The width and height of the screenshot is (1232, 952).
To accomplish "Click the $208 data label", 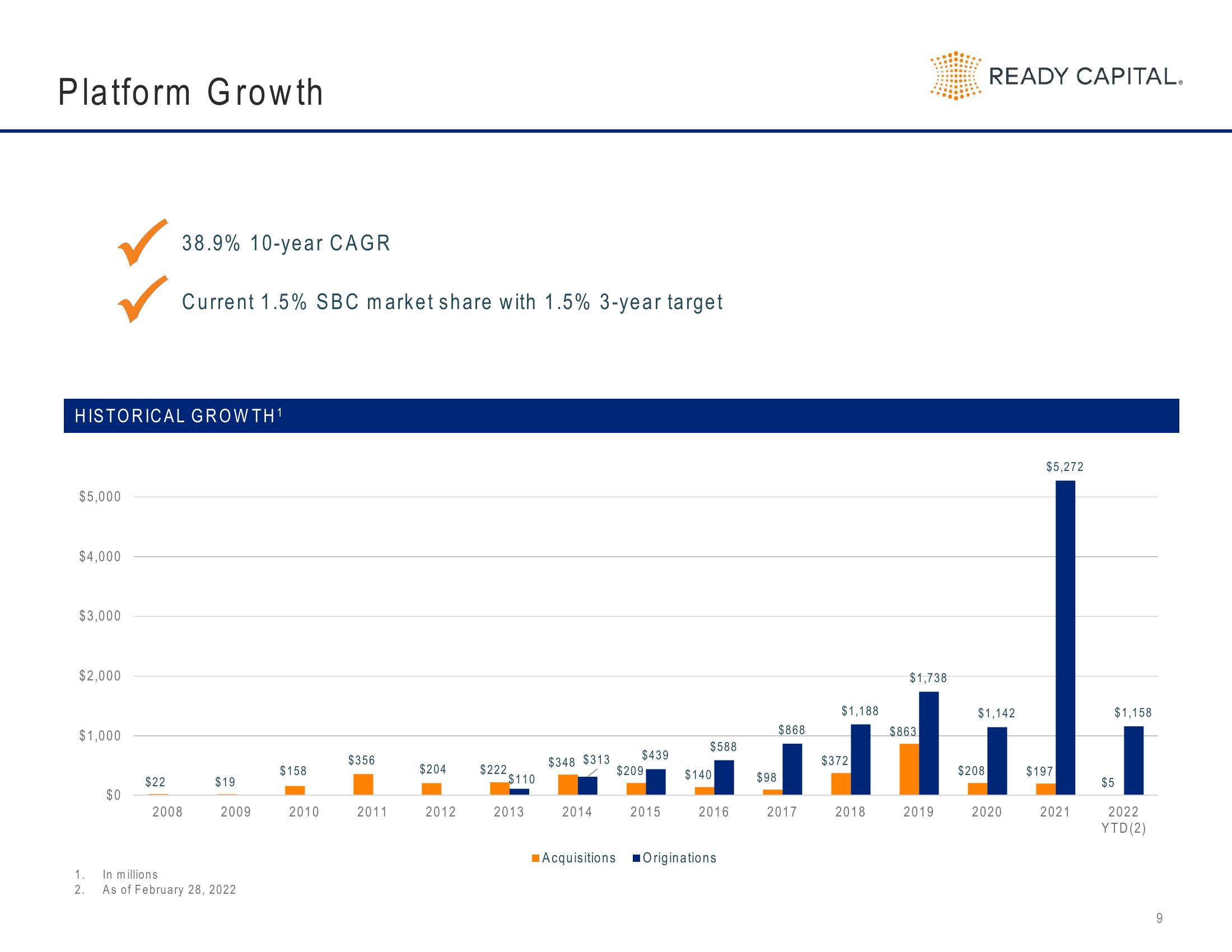I will click(x=972, y=771).
